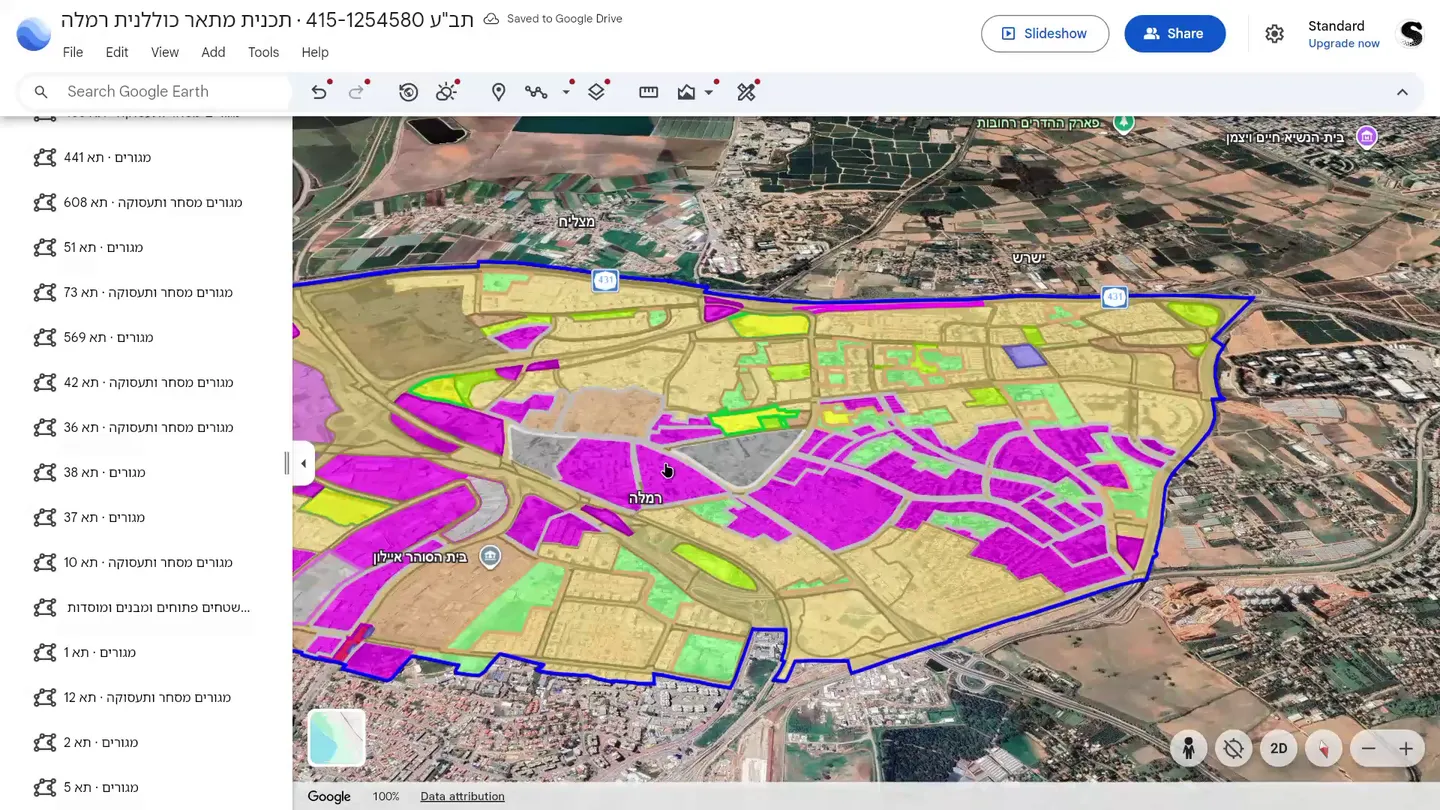Select the מגורים · תא 5 row
This screenshot has height=810, width=1440.
146,787
